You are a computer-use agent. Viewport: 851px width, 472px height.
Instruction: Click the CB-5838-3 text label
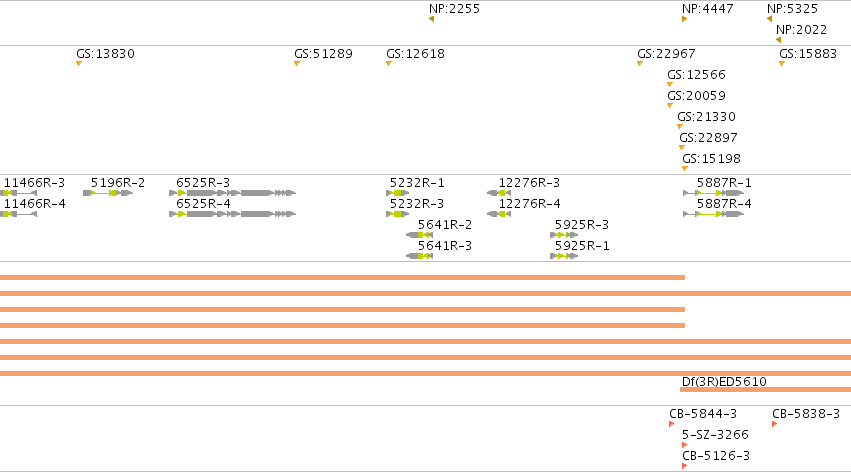click(806, 414)
